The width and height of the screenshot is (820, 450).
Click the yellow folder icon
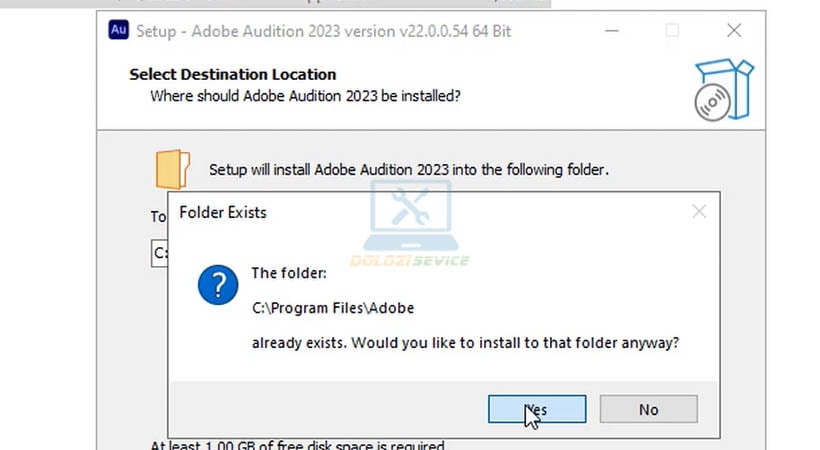coord(172,169)
